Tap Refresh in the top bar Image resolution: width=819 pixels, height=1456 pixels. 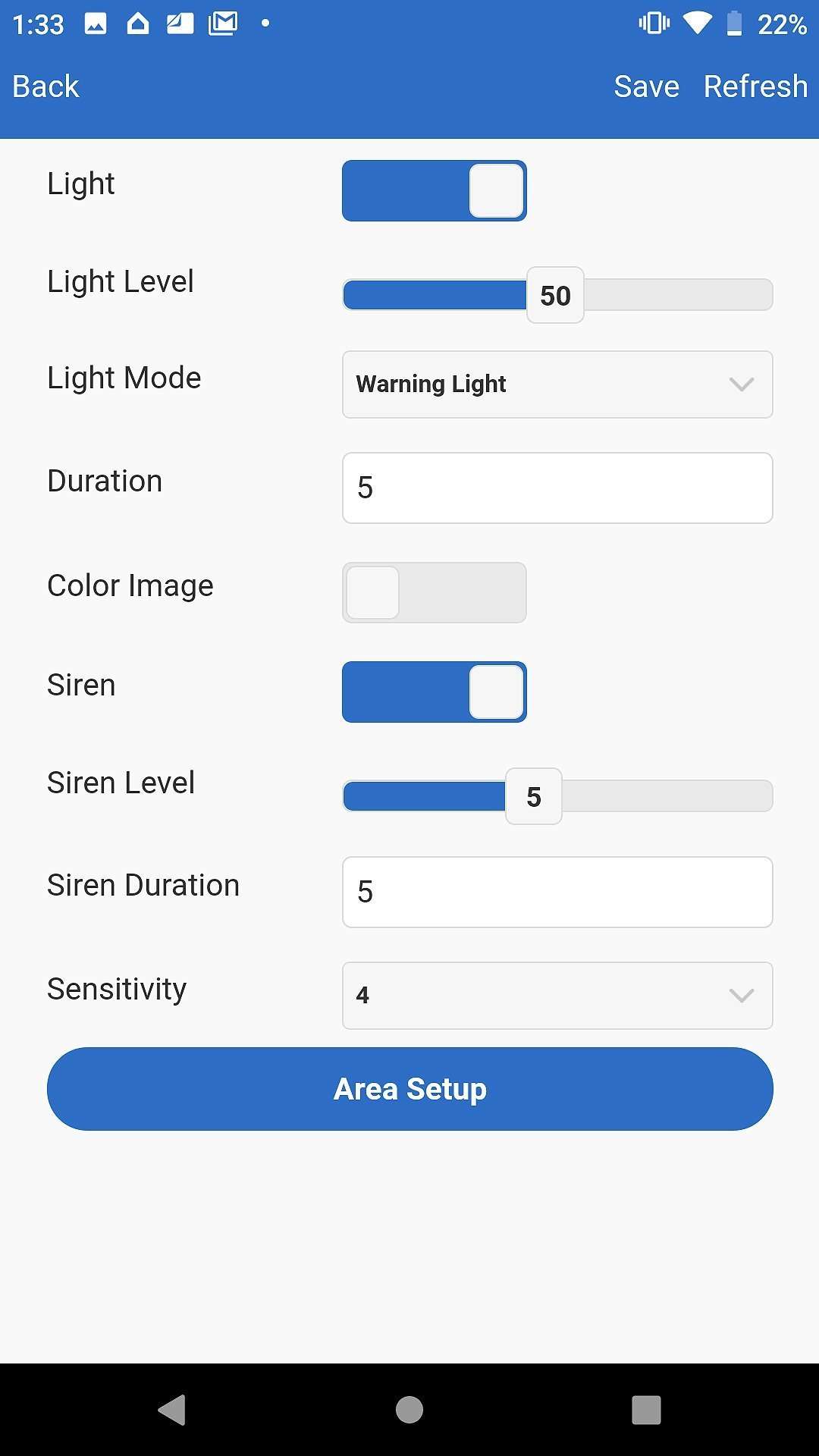click(x=755, y=86)
